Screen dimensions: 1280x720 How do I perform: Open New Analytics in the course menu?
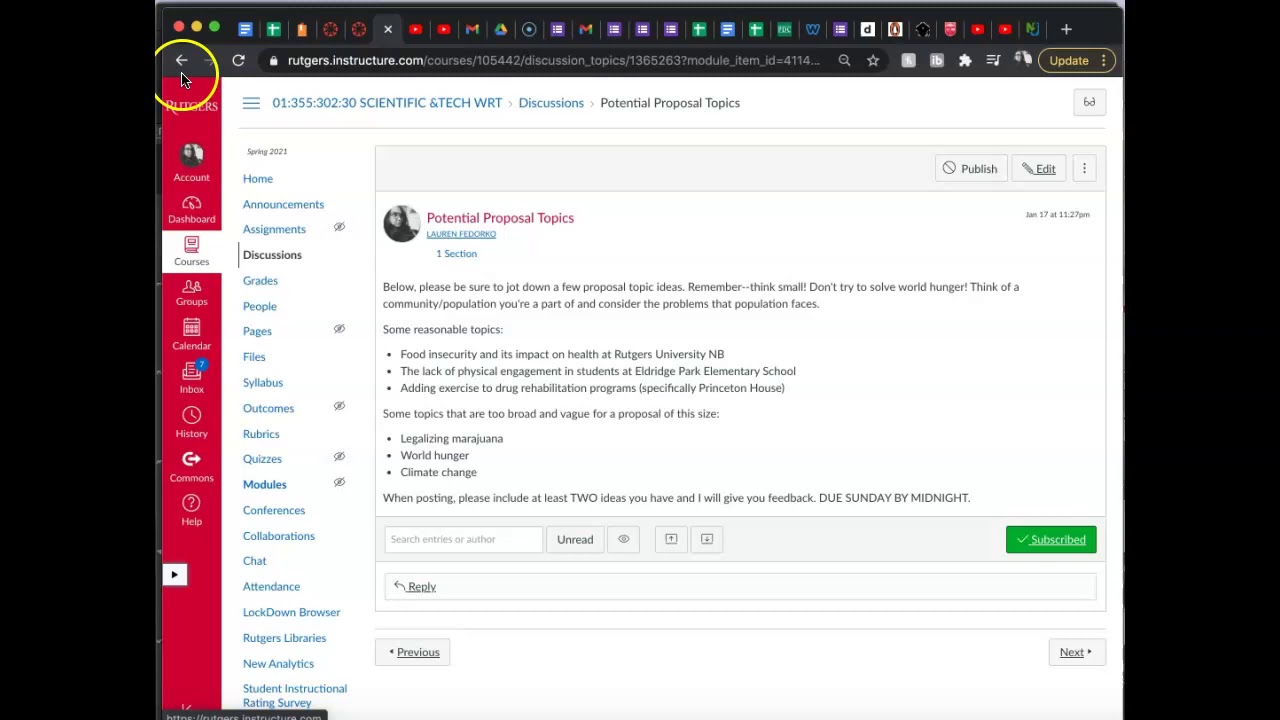(278, 663)
